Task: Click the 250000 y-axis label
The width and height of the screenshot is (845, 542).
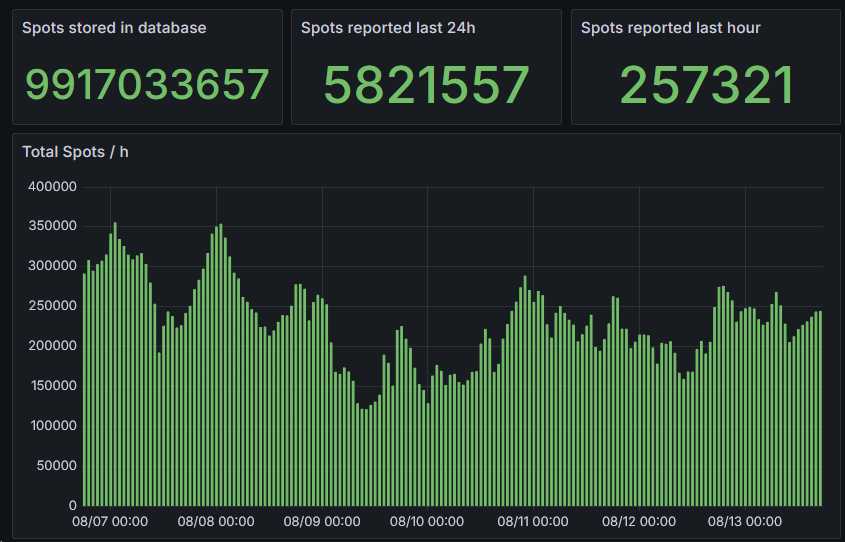Action: [x=52, y=305]
